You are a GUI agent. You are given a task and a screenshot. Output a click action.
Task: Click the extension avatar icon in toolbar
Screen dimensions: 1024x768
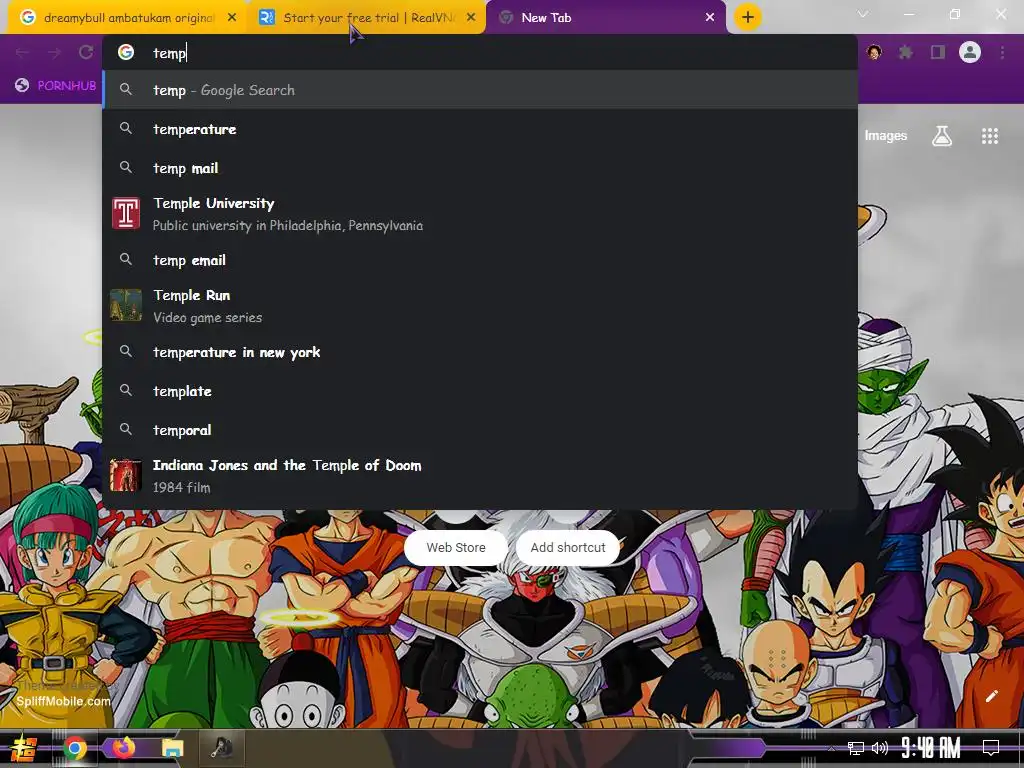(x=874, y=52)
